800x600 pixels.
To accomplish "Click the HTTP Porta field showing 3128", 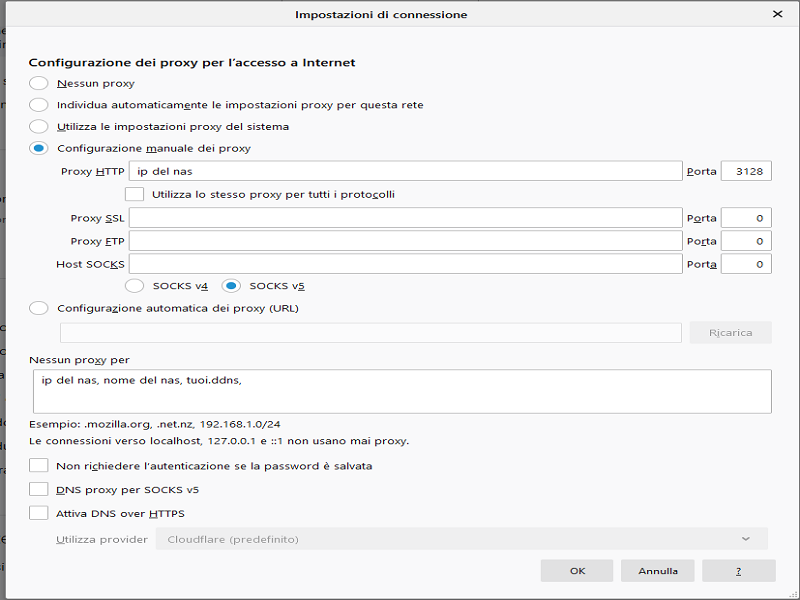I will click(746, 171).
